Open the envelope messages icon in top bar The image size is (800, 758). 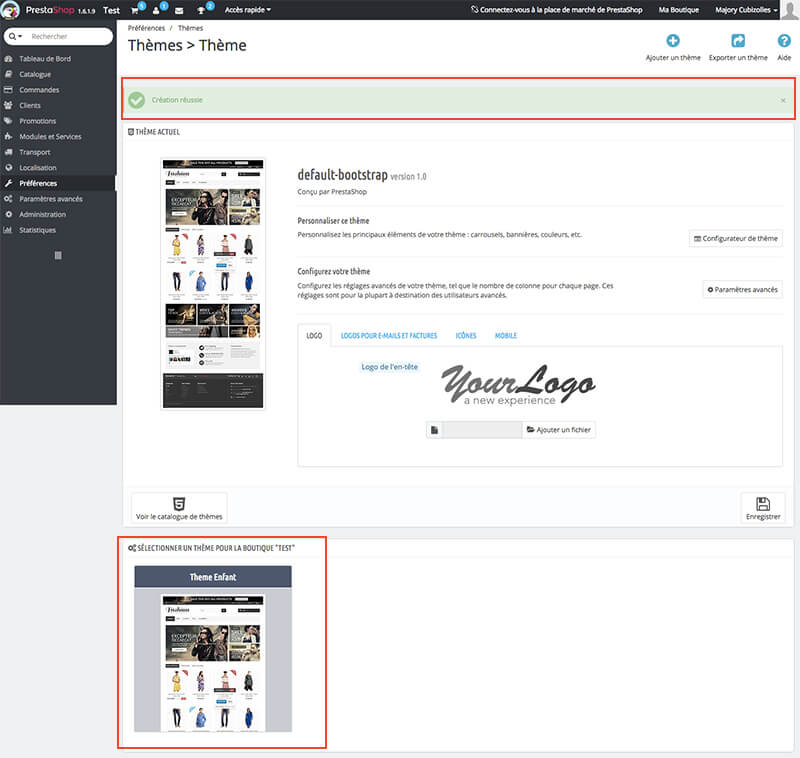(179, 10)
